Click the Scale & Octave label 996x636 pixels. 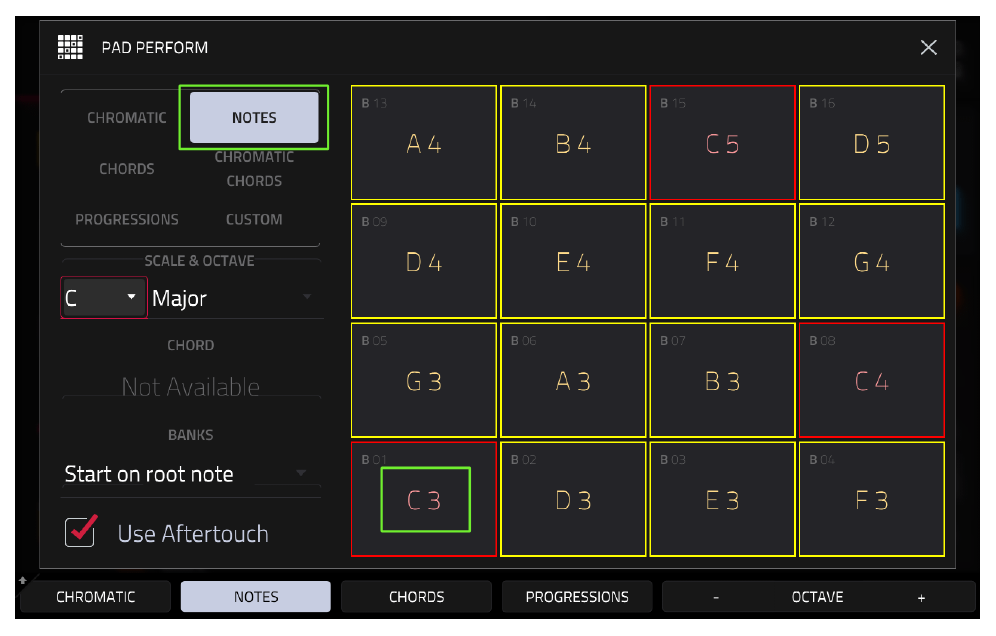(199, 260)
